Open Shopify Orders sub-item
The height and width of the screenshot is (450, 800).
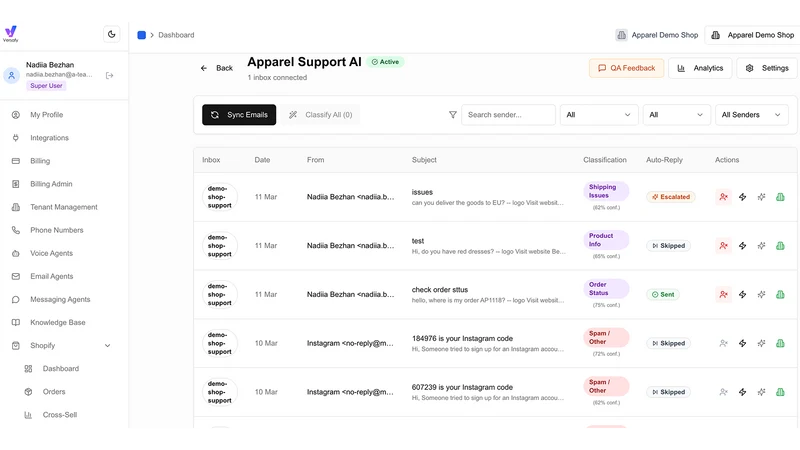(x=54, y=392)
